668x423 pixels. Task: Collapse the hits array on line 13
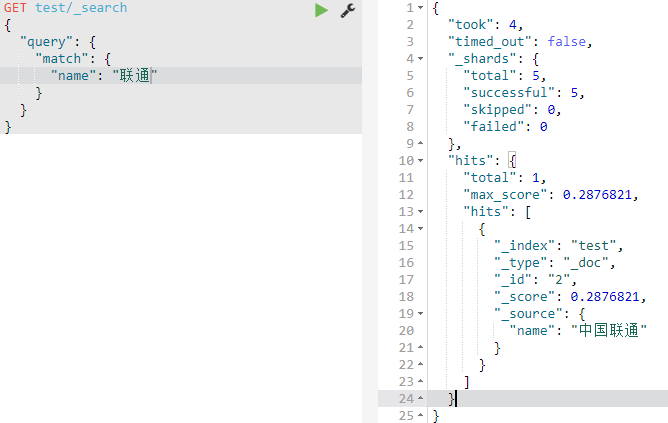(420, 211)
